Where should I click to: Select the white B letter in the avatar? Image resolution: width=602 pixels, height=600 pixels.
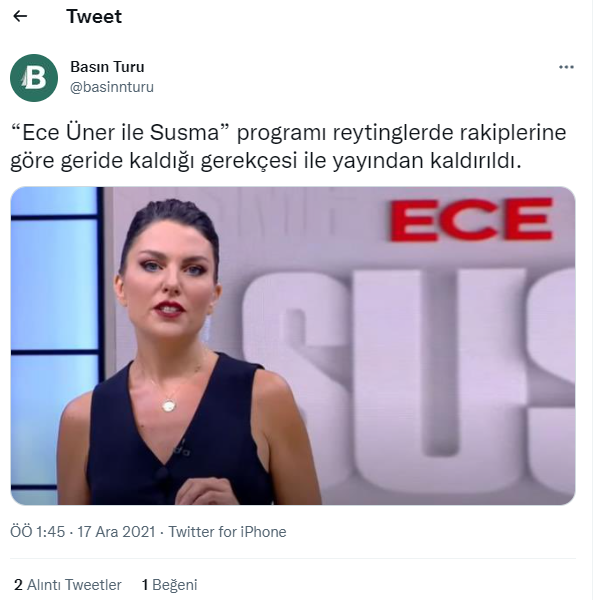pyautogui.click(x=35, y=78)
